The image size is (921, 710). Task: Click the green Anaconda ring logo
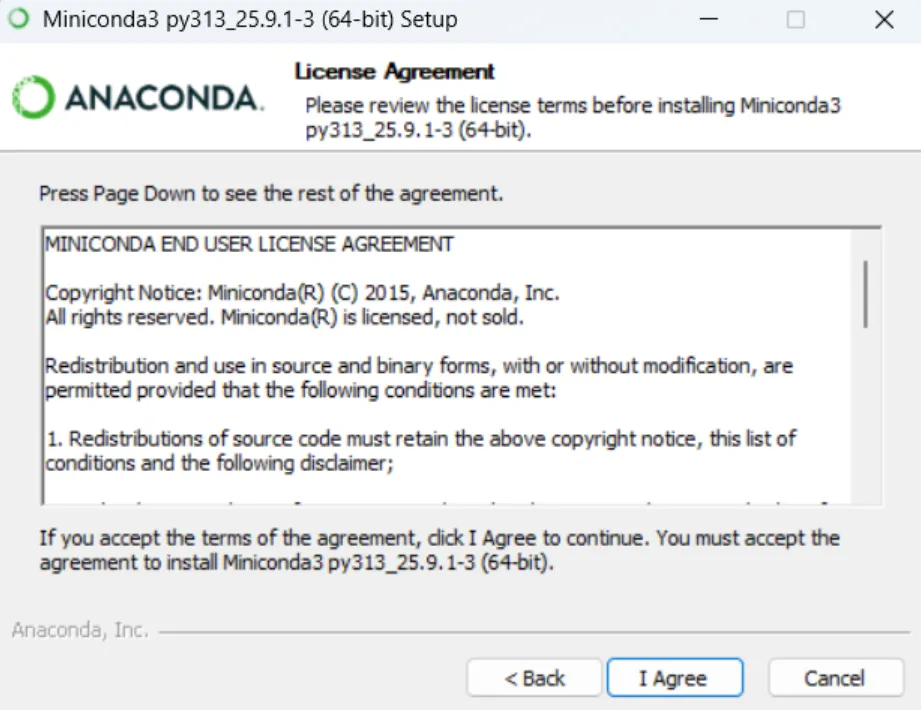[32, 98]
